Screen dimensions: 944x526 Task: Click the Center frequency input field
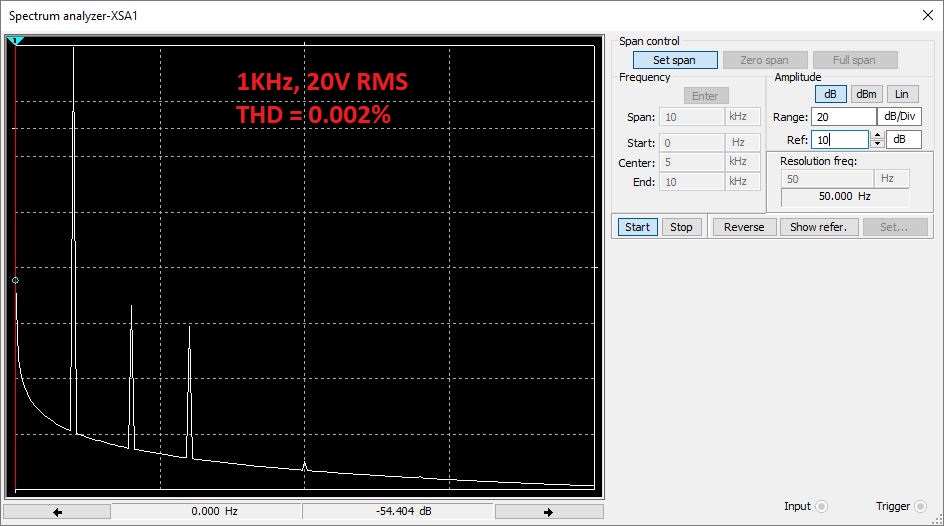click(692, 162)
